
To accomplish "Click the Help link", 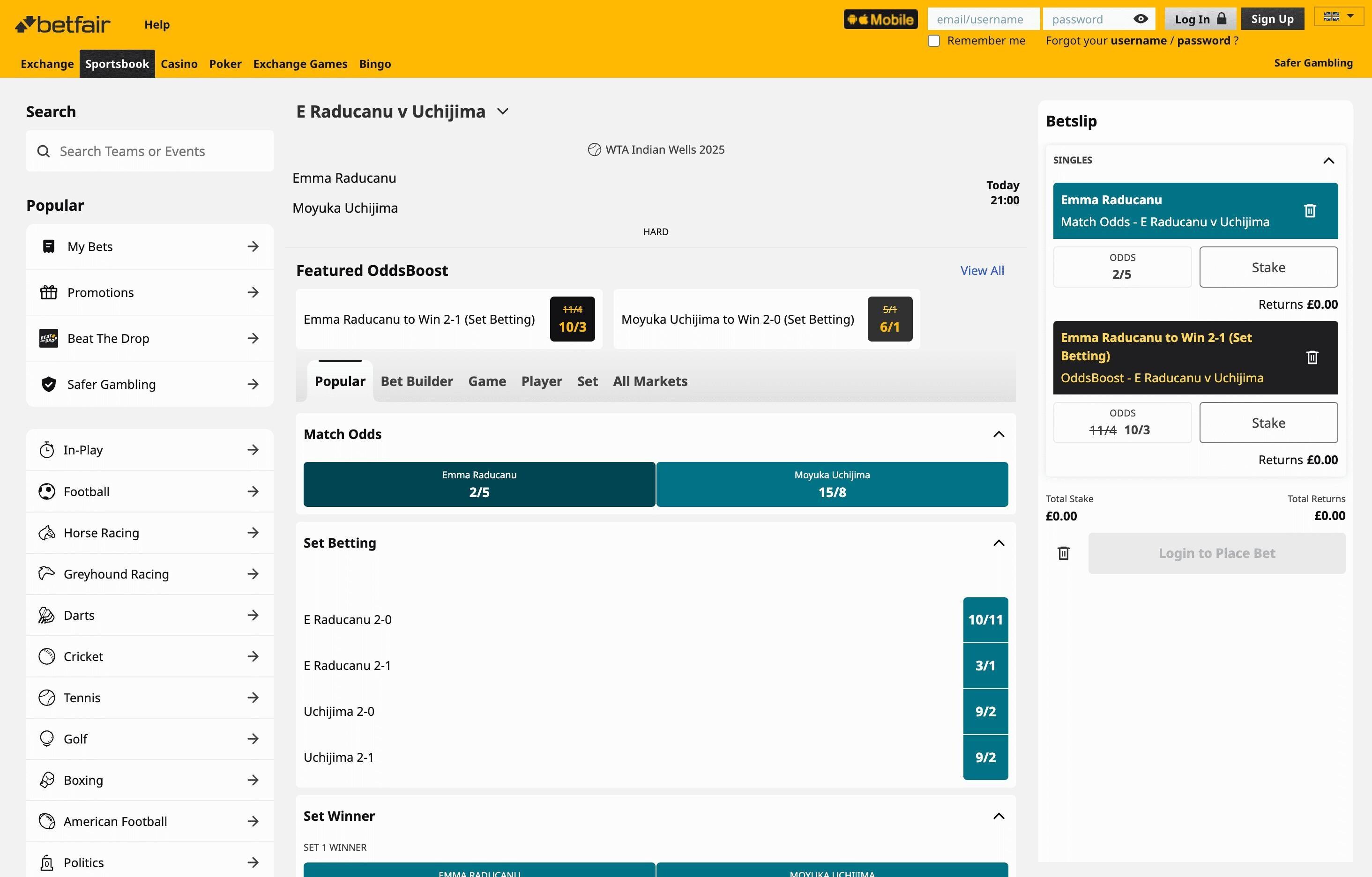I will coord(157,24).
